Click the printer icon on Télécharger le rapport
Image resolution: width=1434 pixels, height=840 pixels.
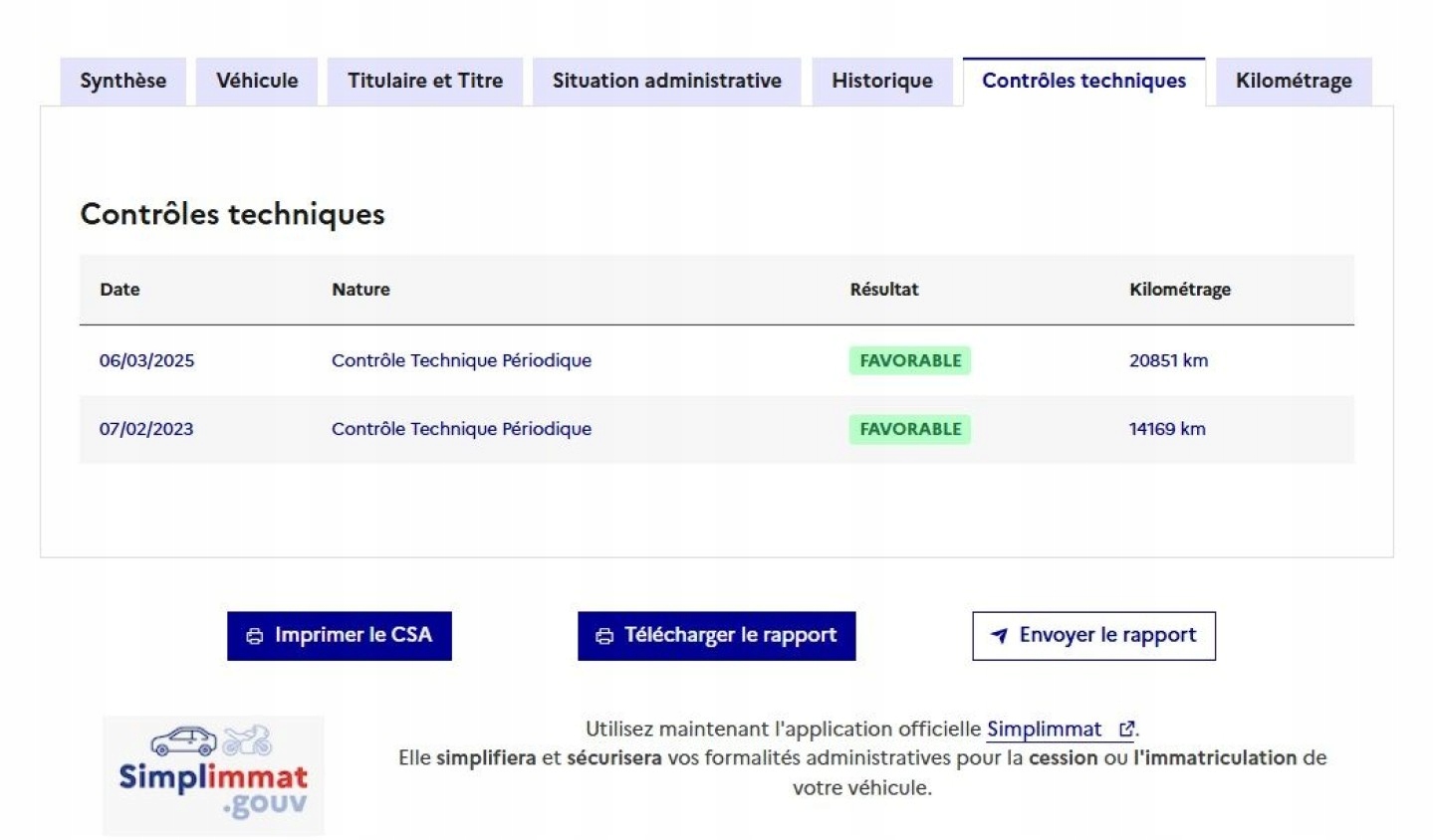[x=604, y=636]
